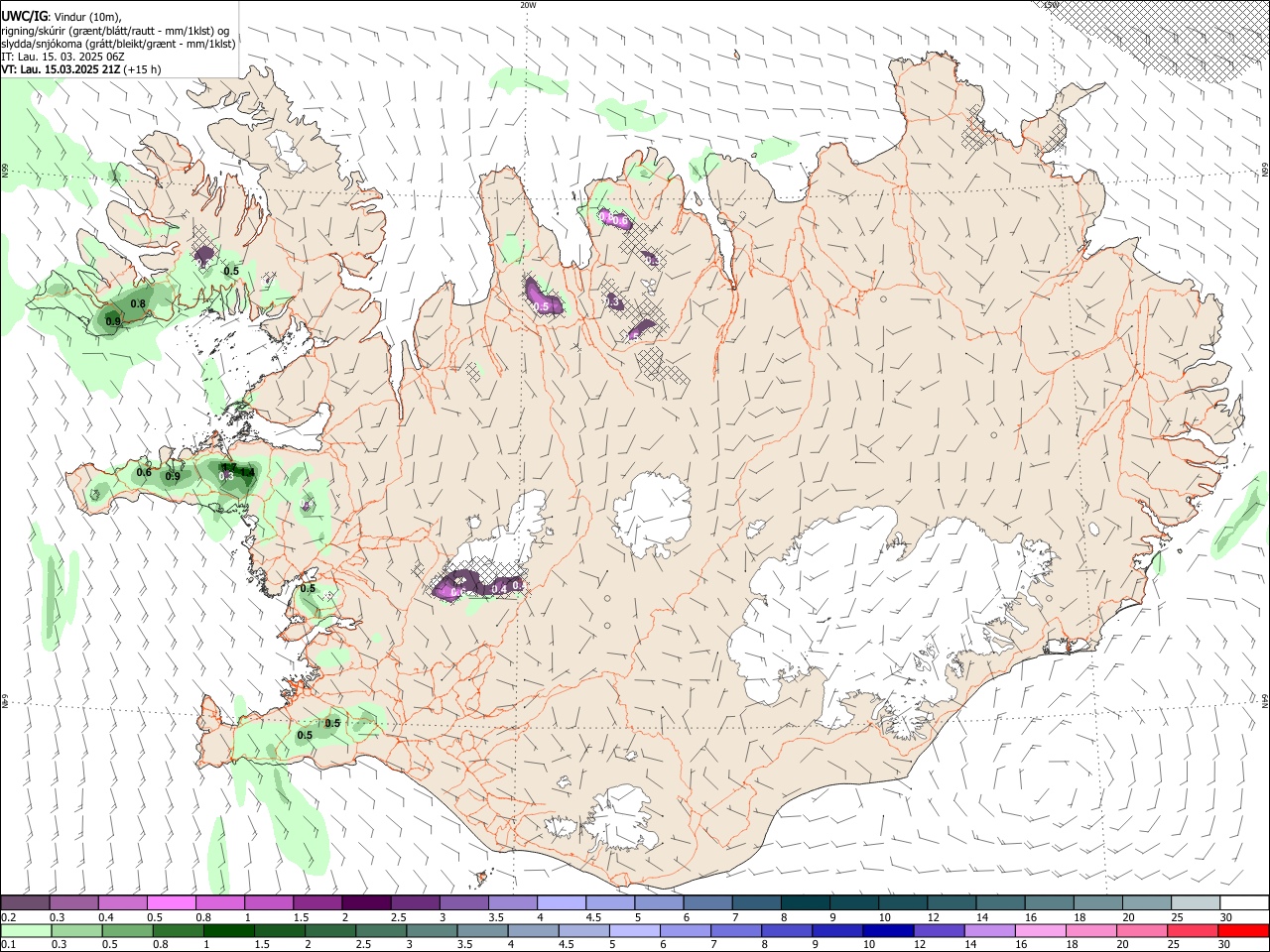Click the '20W' longitude label at the top edge
This screenshot has height=952, width=1270.
coord(528,5)
